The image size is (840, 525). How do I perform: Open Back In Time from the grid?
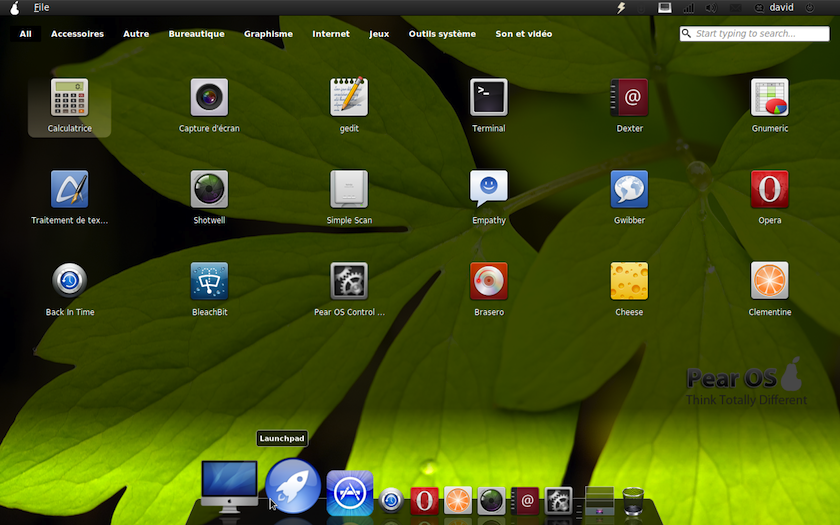(70, 280)
